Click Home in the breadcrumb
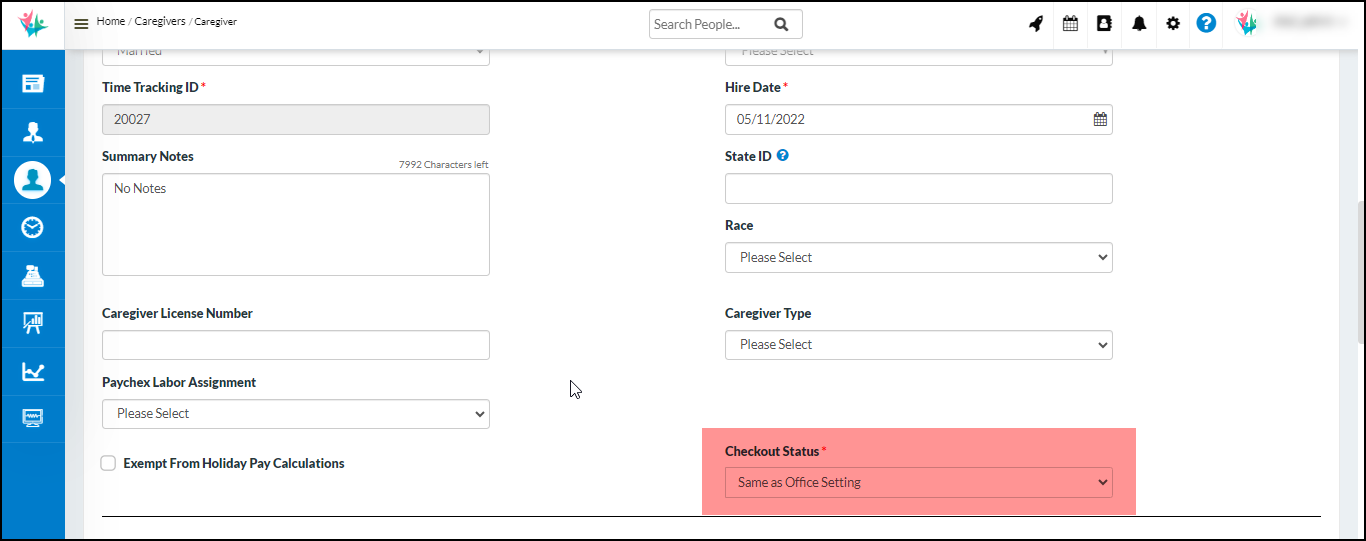1366x541 pixels. (x=111, y=21)
